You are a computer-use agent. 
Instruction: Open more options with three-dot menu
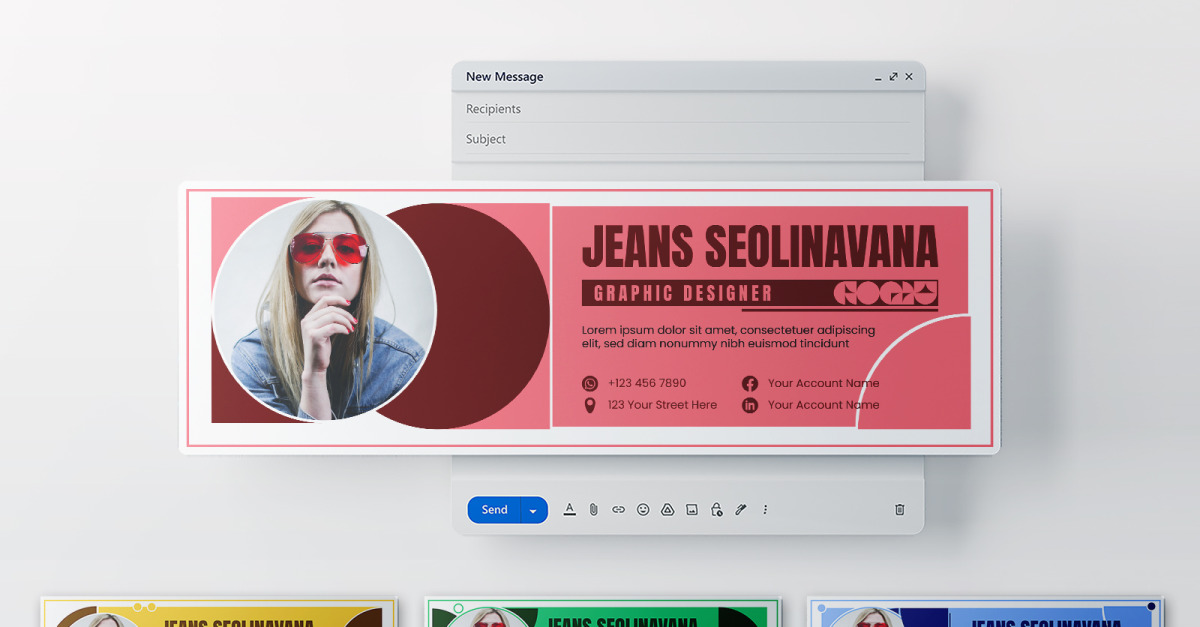[764, 509]
